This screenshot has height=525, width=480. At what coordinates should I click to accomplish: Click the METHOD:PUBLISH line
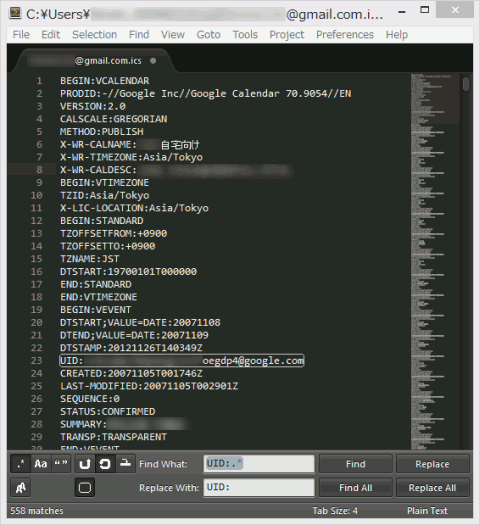pos(102,132)
